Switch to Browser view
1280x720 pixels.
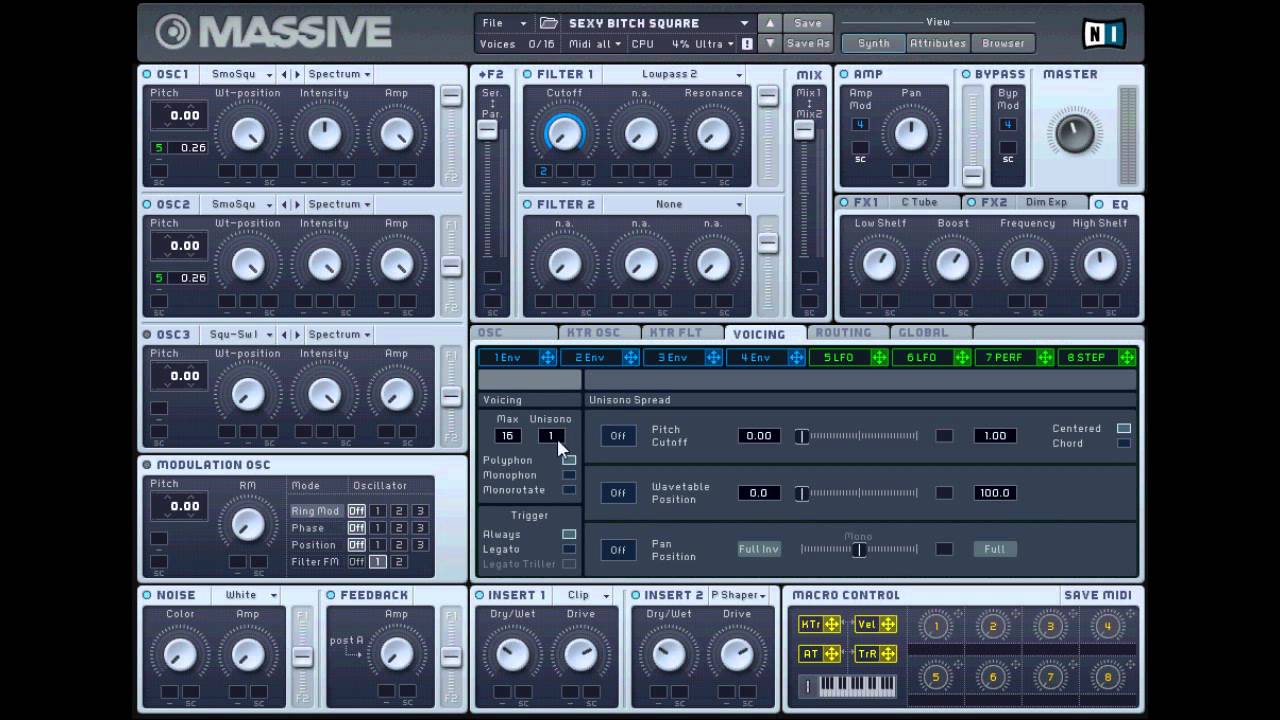pos(1003,44)
